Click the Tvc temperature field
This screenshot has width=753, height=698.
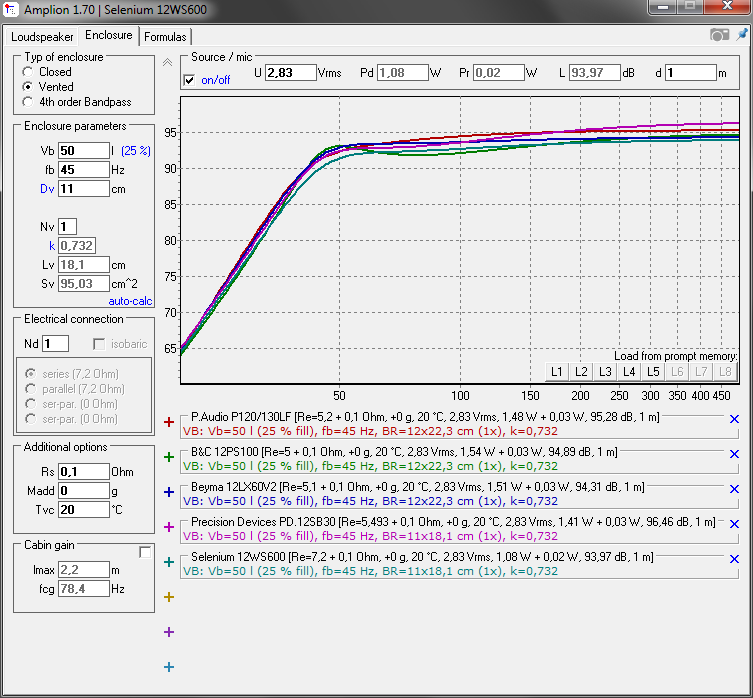pos(84,510)
